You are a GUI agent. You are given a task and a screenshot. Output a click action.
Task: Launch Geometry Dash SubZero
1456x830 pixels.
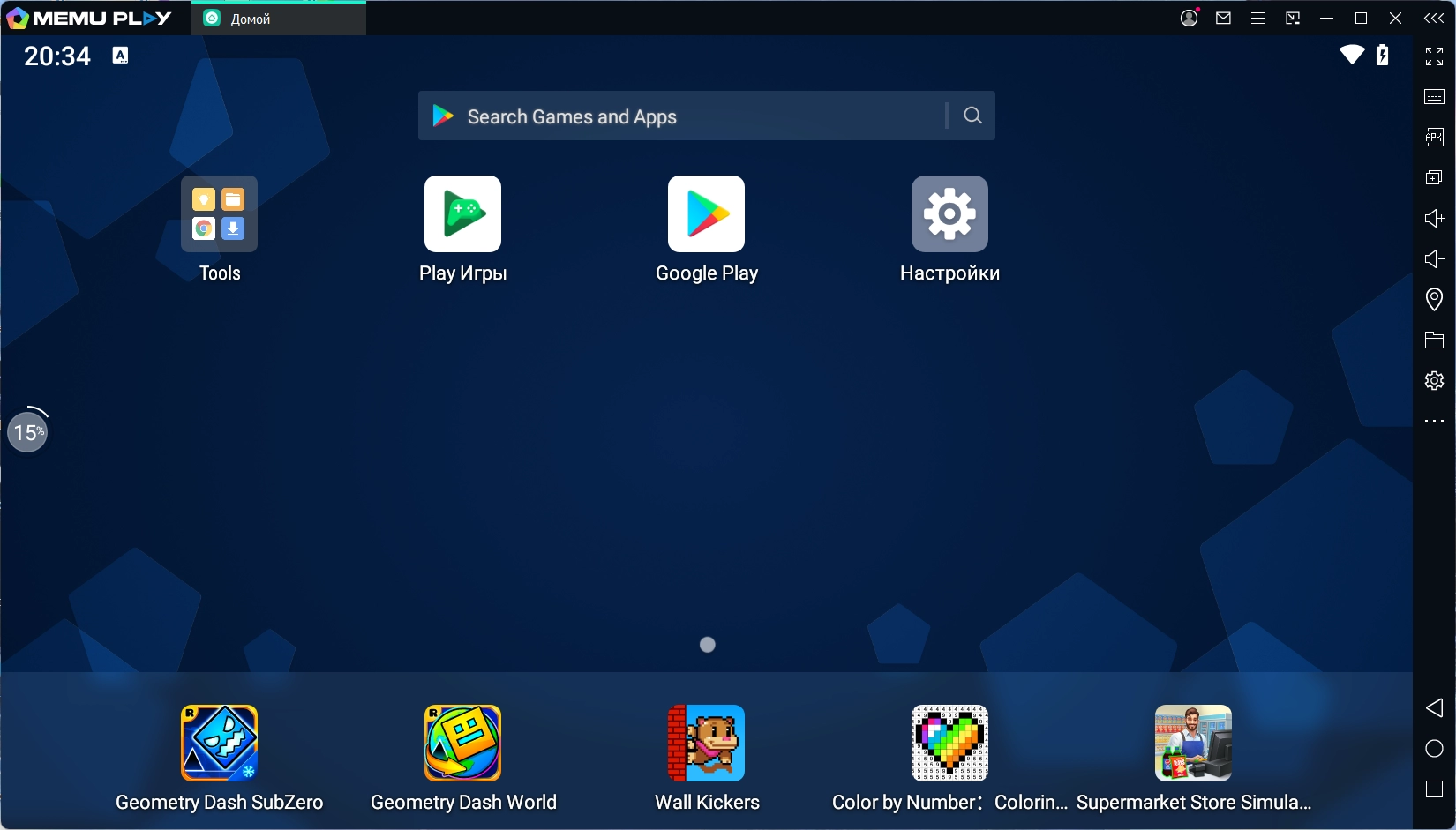point(219,743)
